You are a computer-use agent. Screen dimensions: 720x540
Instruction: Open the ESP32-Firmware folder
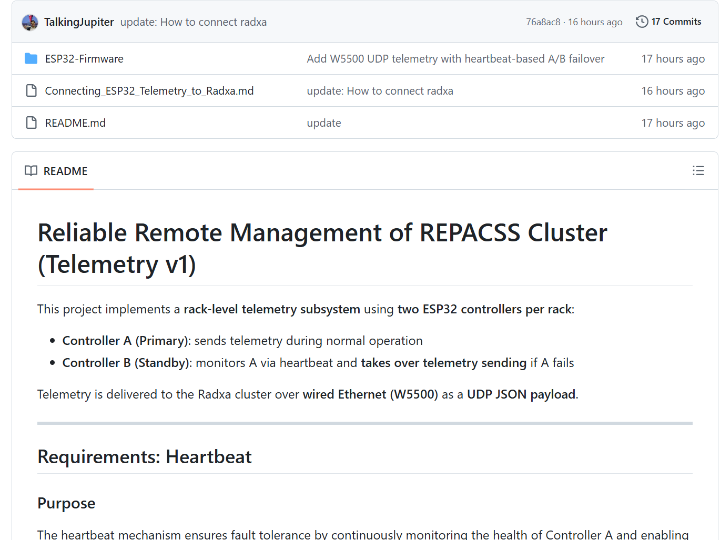[84, 59]
